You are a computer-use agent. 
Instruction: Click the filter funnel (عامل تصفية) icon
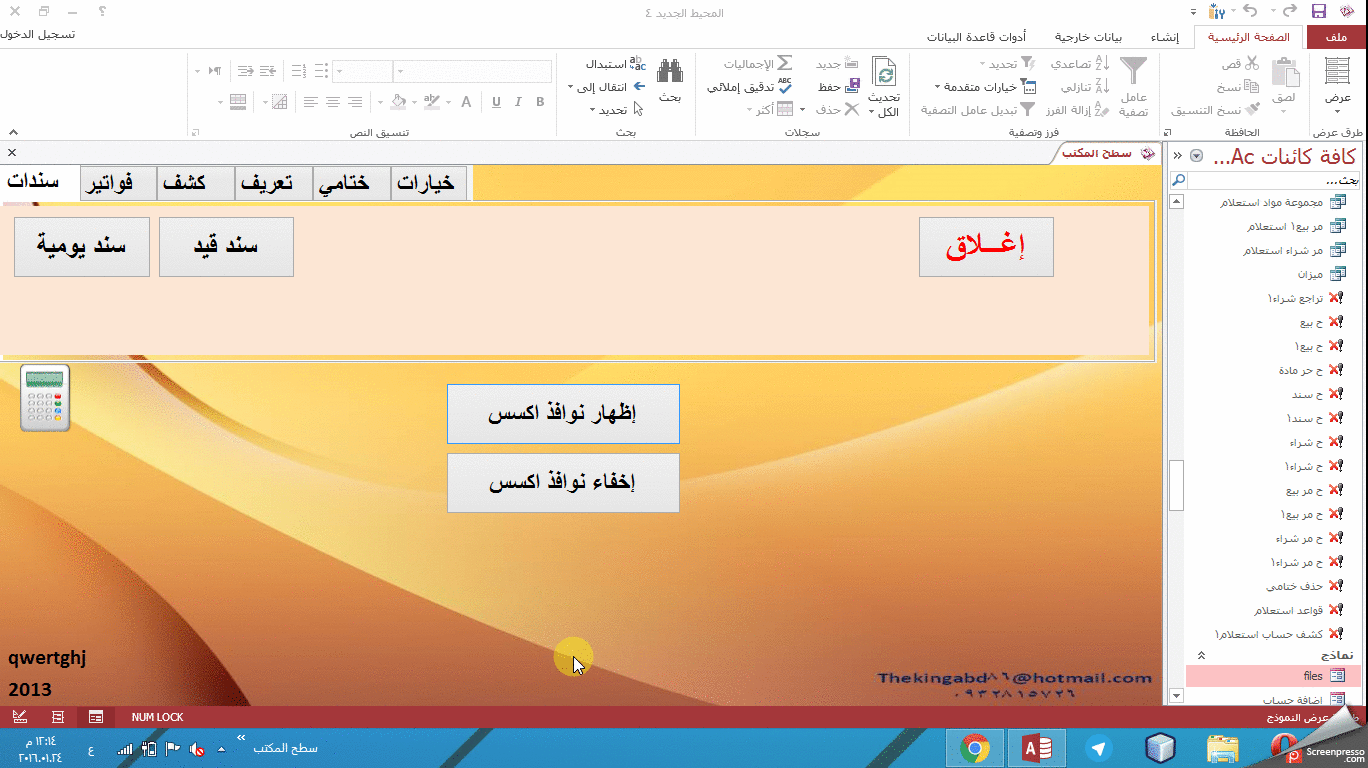click(1134, 72)
